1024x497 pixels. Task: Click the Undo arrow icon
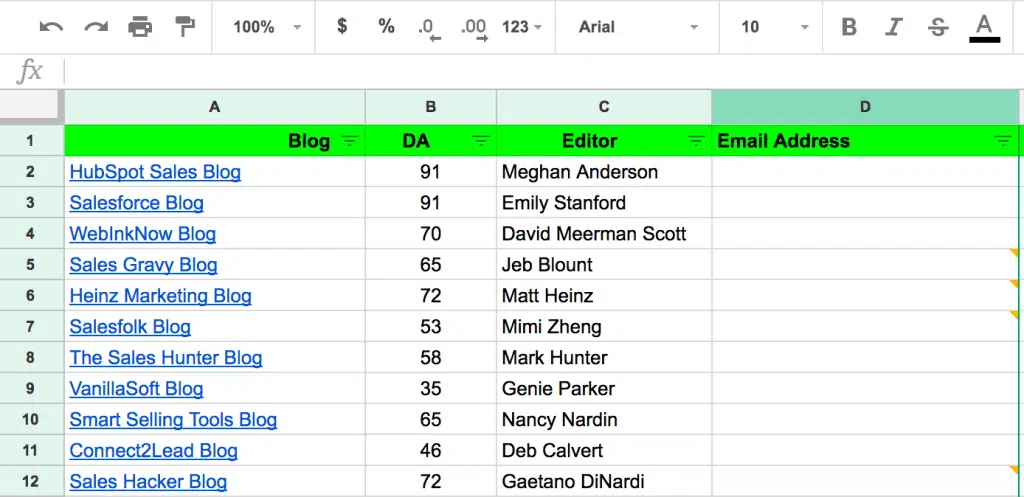(x=51, y=27)
